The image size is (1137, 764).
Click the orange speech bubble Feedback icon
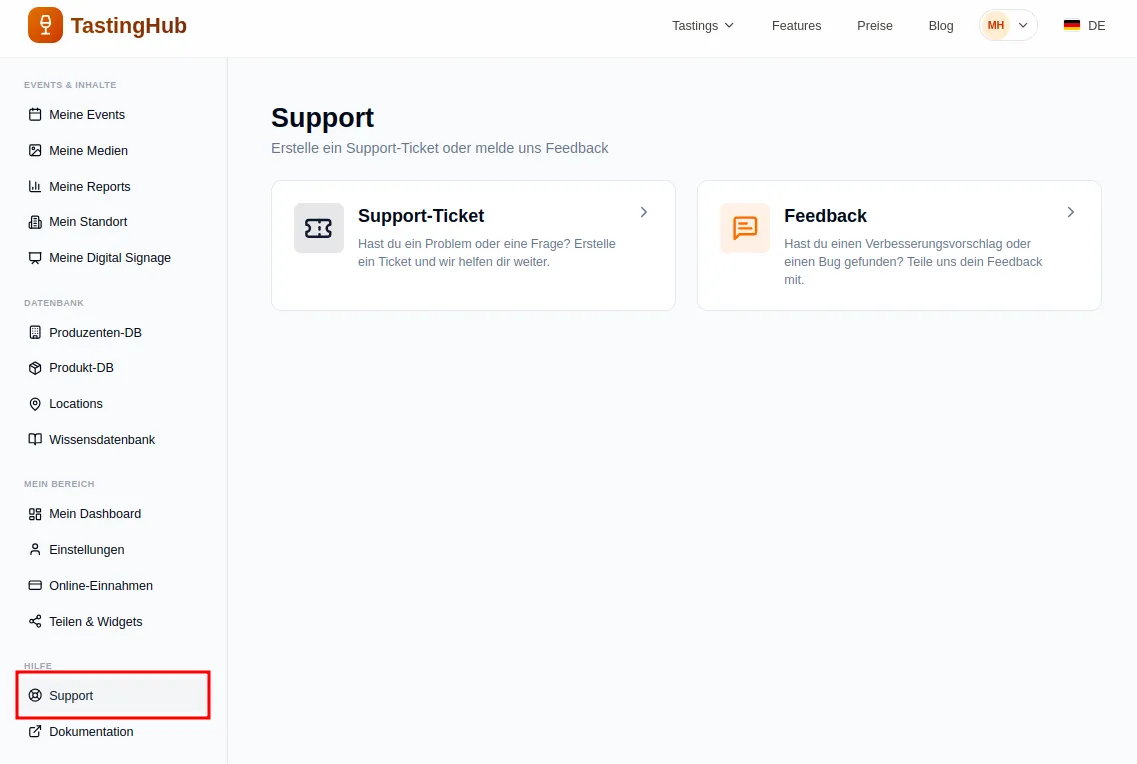[745, 228]
